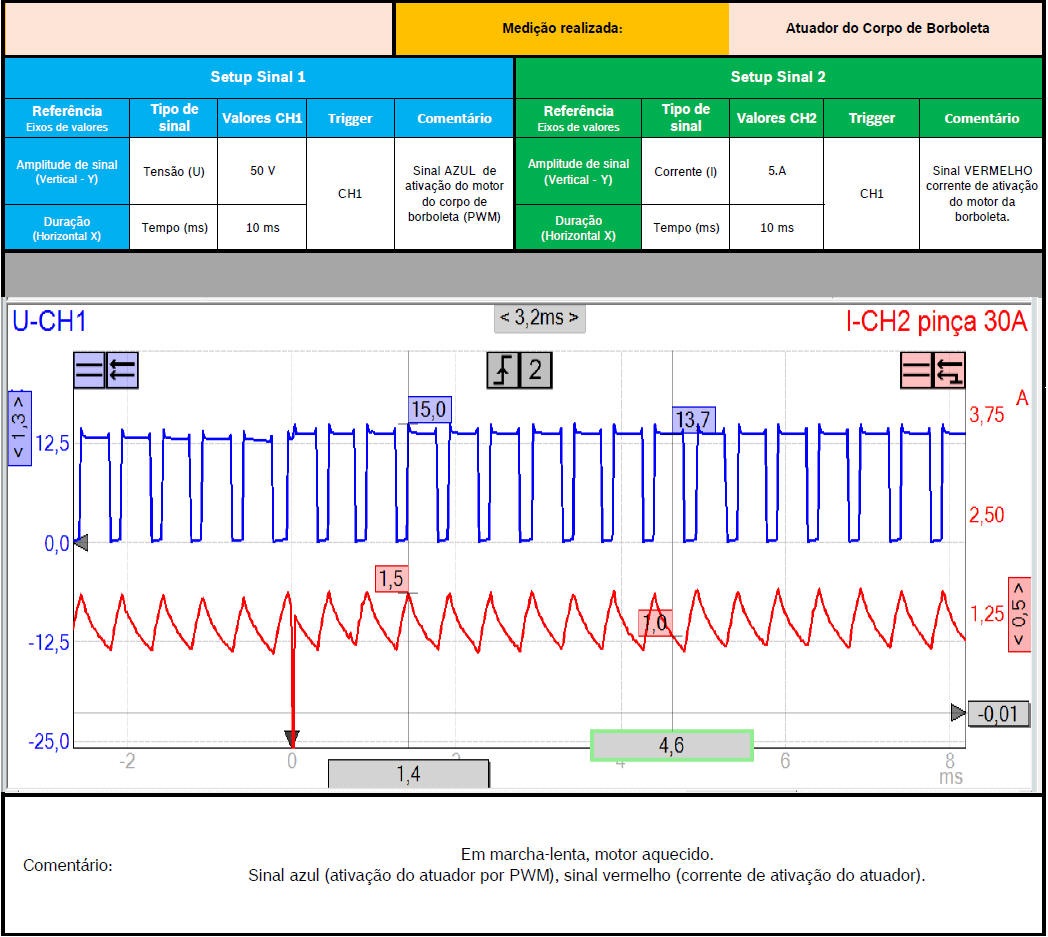Click the red CH2 horizontal cursor lines icon
The height and width of the screenshot is (937, 1048).
click(916, 371)
